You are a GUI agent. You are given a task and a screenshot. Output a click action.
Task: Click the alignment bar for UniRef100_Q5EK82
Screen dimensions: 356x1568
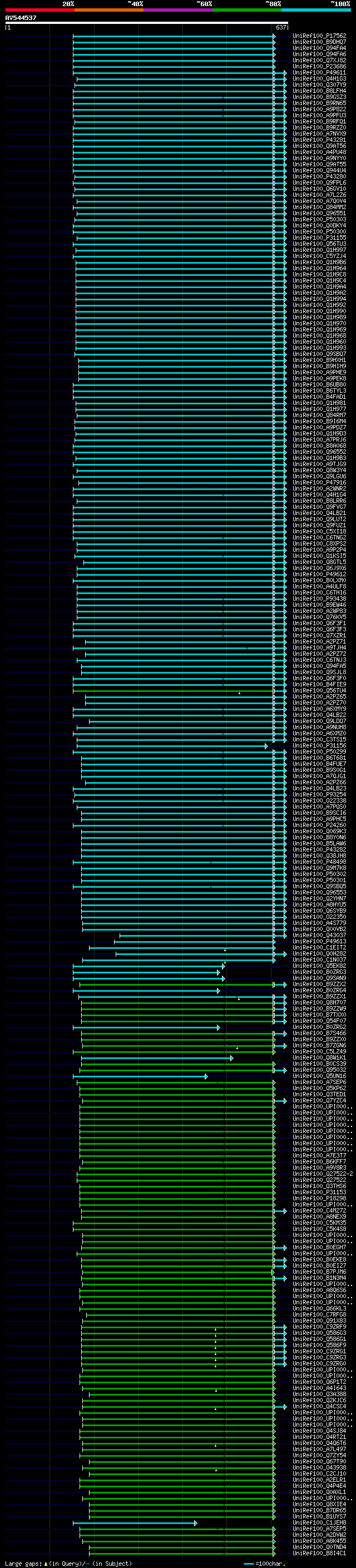pyautogui.click(x=149, y=966)
